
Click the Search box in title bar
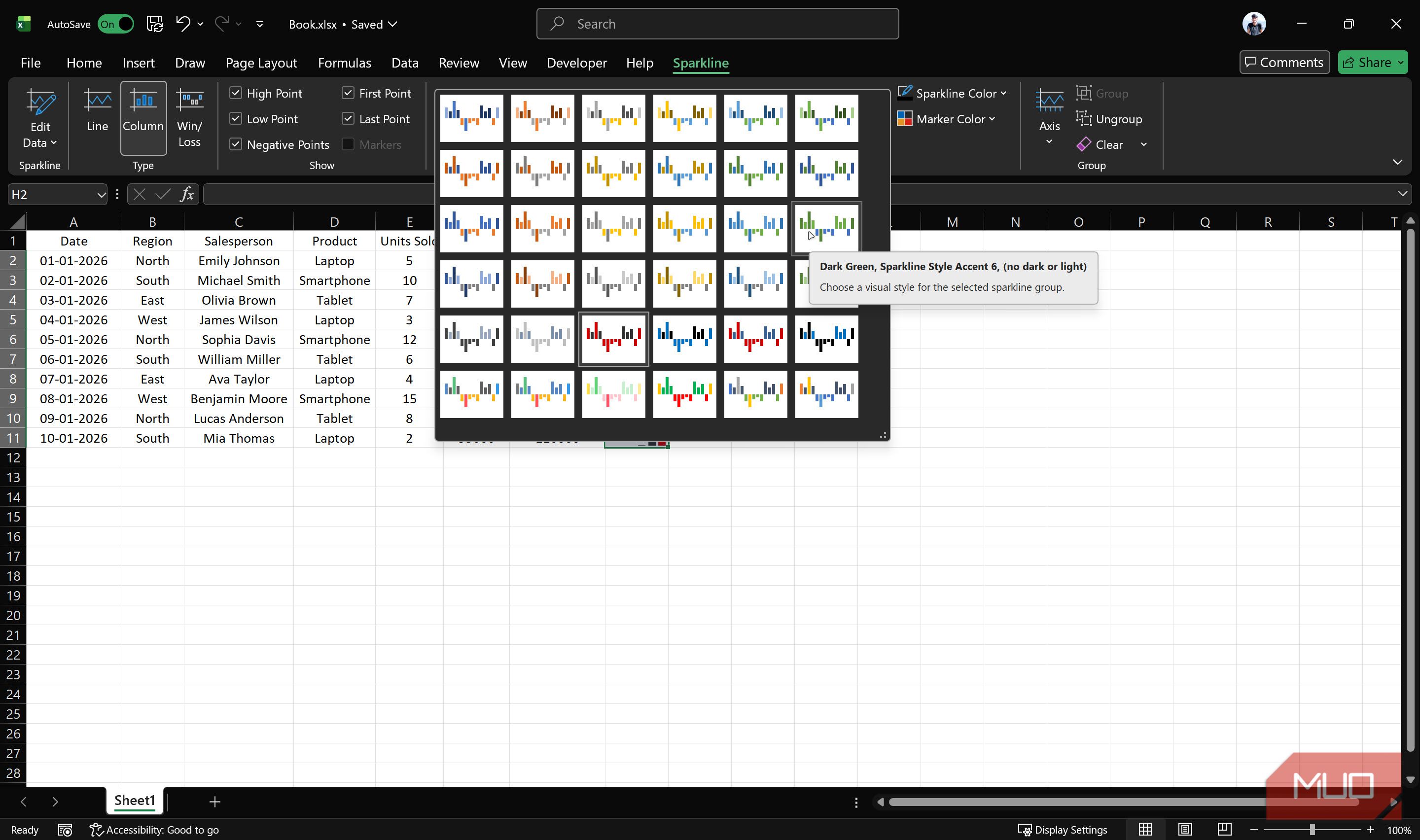[x=717, y=24]
